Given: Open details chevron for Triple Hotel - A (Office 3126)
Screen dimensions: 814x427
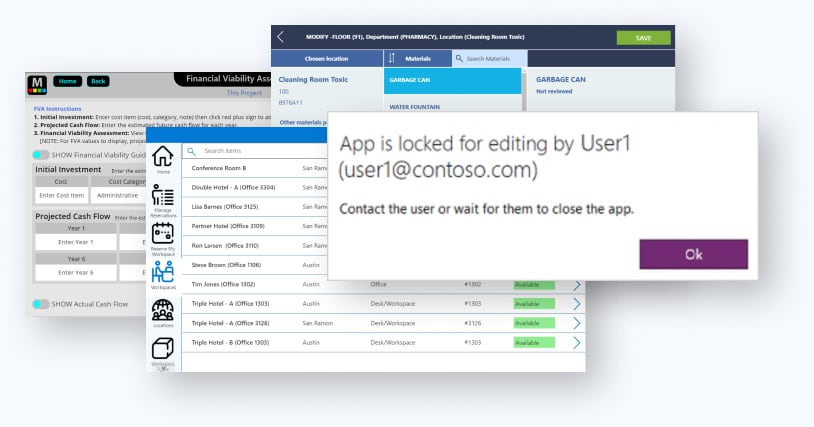Looking at the screenshot, I should click(x=577, y=323).
